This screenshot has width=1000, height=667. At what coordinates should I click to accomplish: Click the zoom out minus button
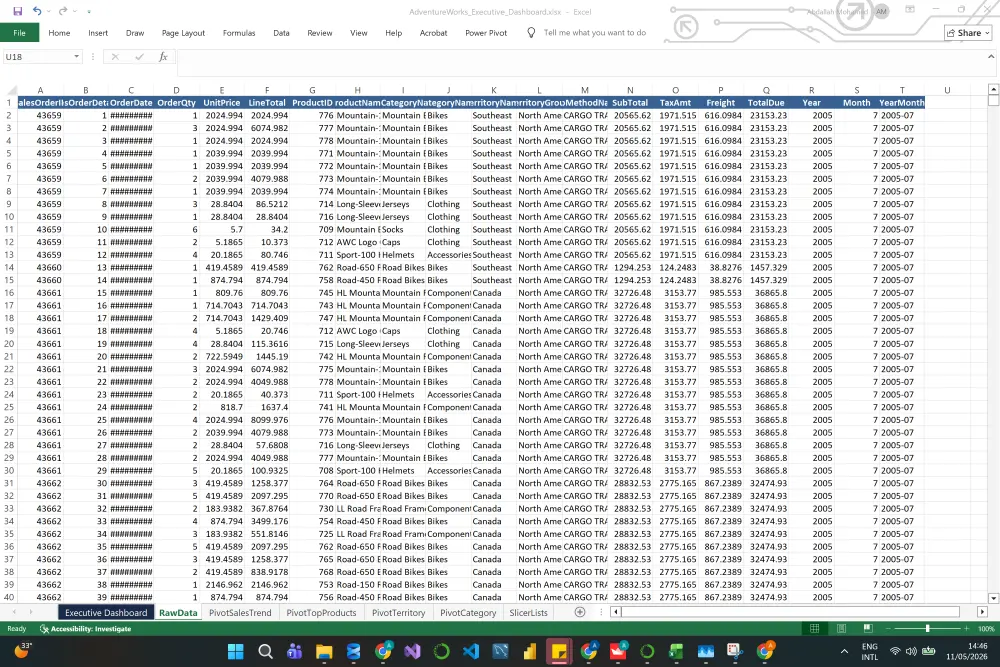point(887,629)
